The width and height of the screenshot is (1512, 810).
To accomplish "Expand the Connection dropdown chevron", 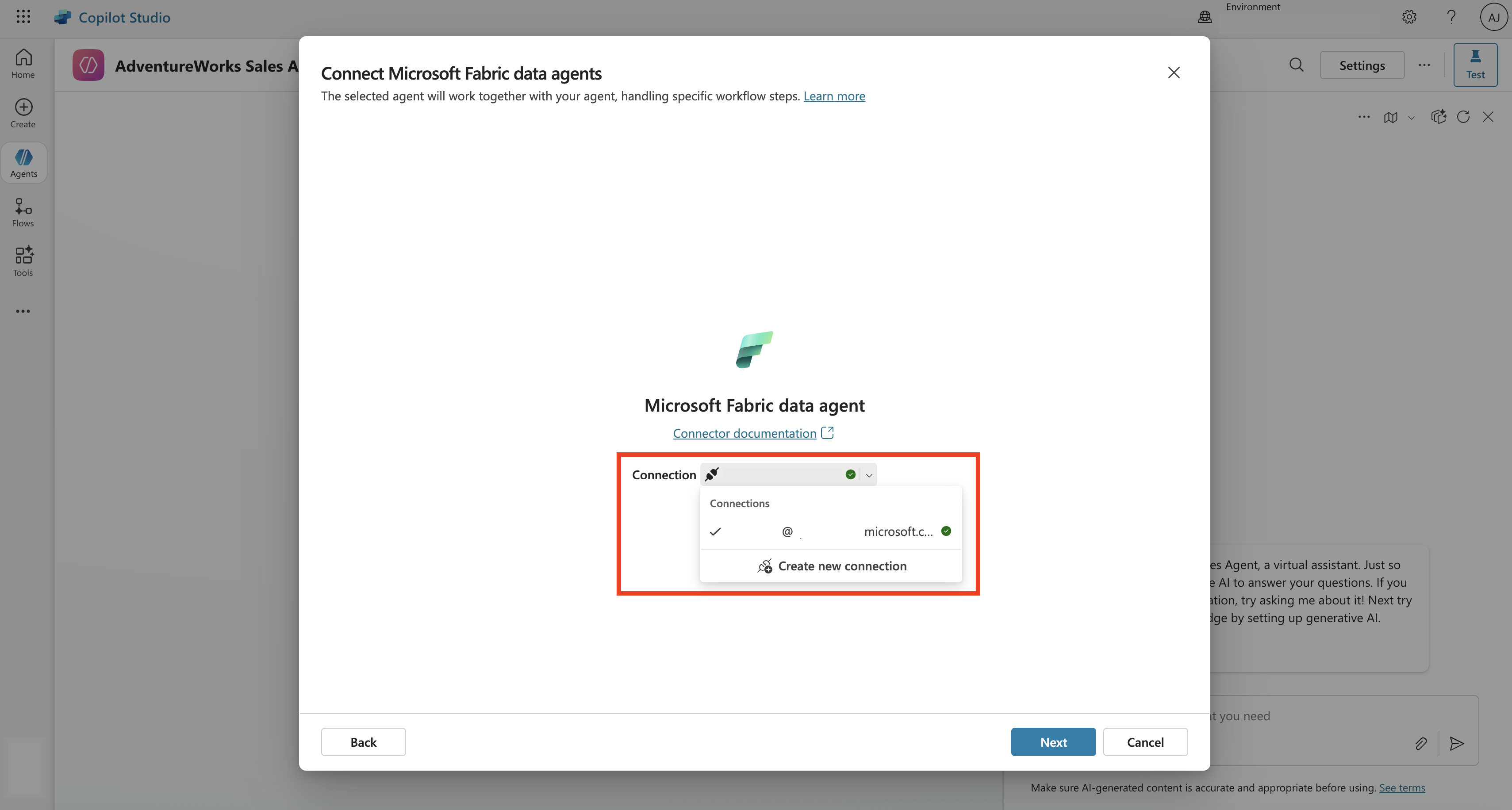I will tap(869, 475).
